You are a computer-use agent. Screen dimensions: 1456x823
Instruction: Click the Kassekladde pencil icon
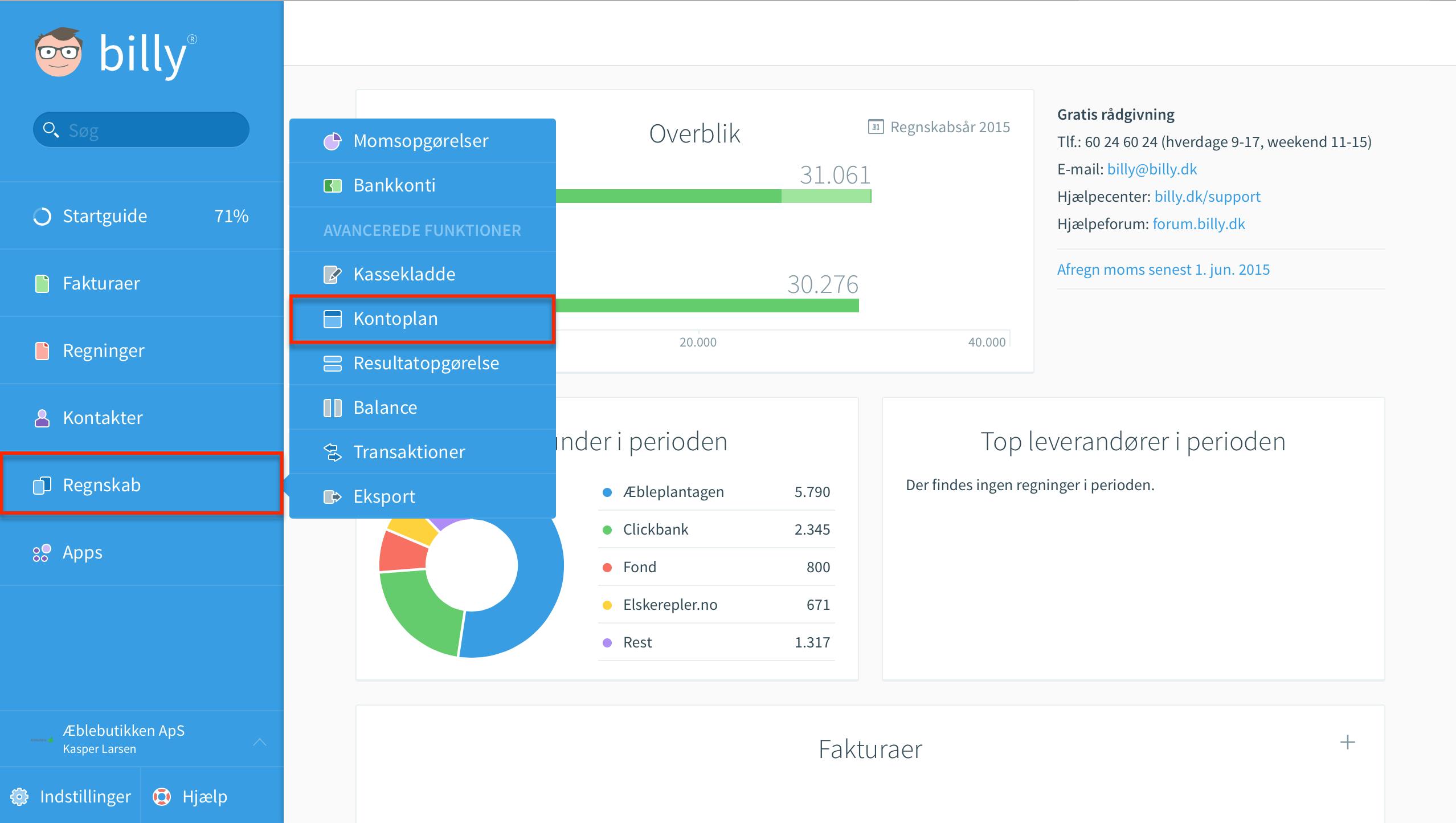tap(332, 274)
